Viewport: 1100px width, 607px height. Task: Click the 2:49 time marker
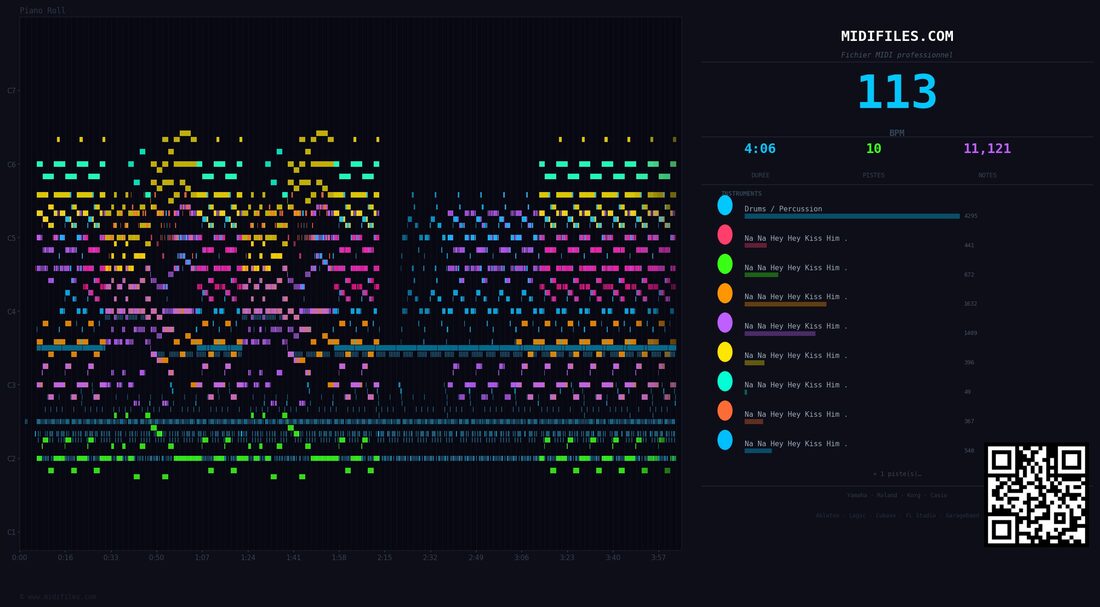[x=476, y=558]
